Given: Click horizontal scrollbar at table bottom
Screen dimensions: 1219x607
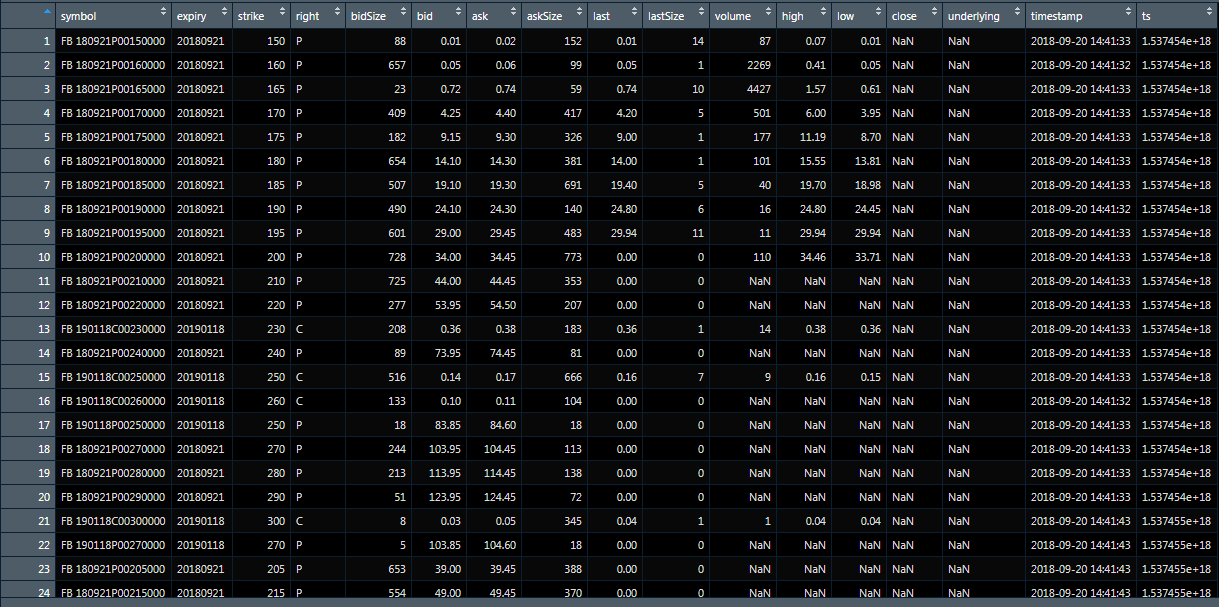Looking at the screenshot, I should 609,602.
